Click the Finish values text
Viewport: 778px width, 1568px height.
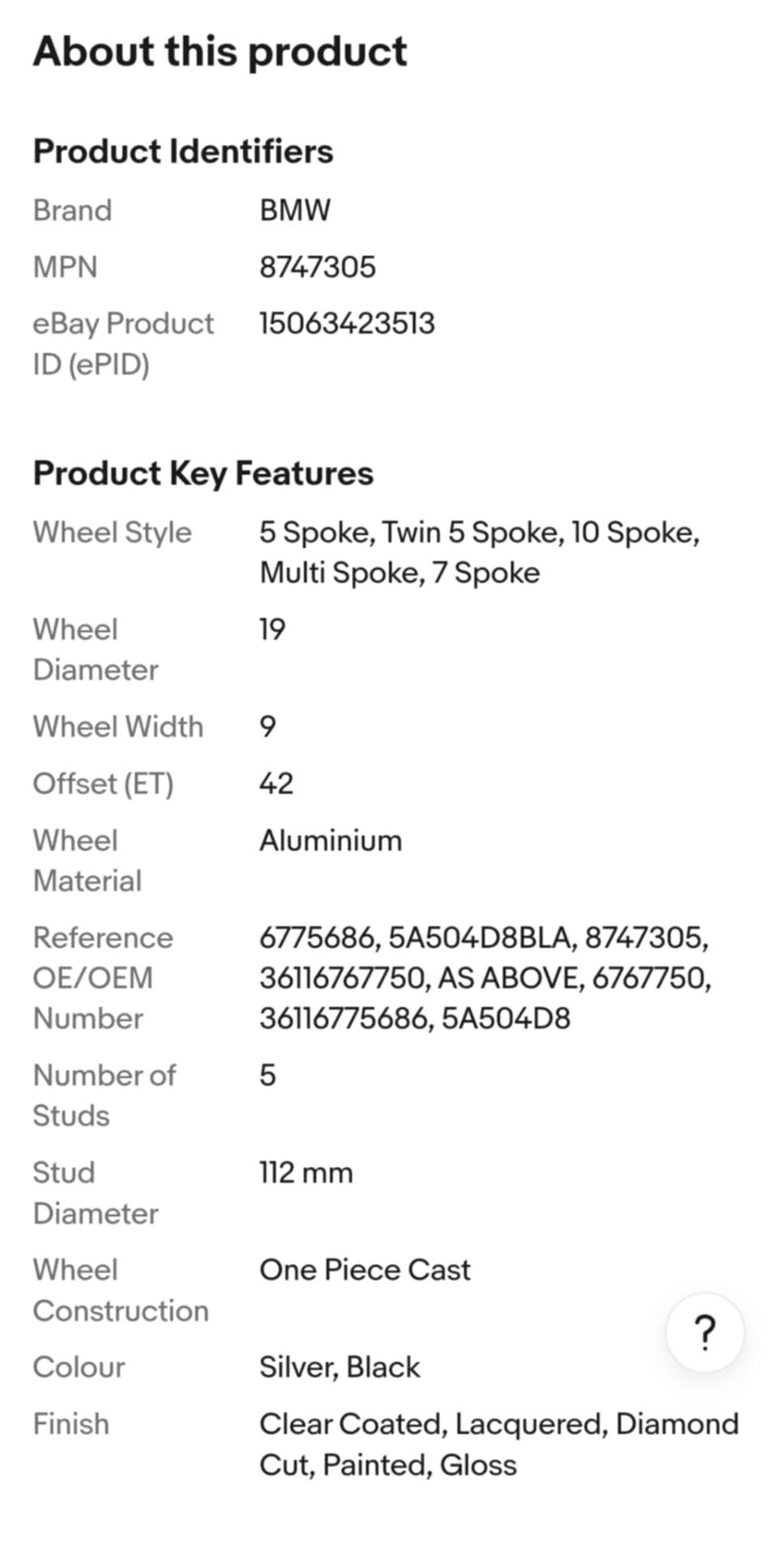coord(498,1444)
